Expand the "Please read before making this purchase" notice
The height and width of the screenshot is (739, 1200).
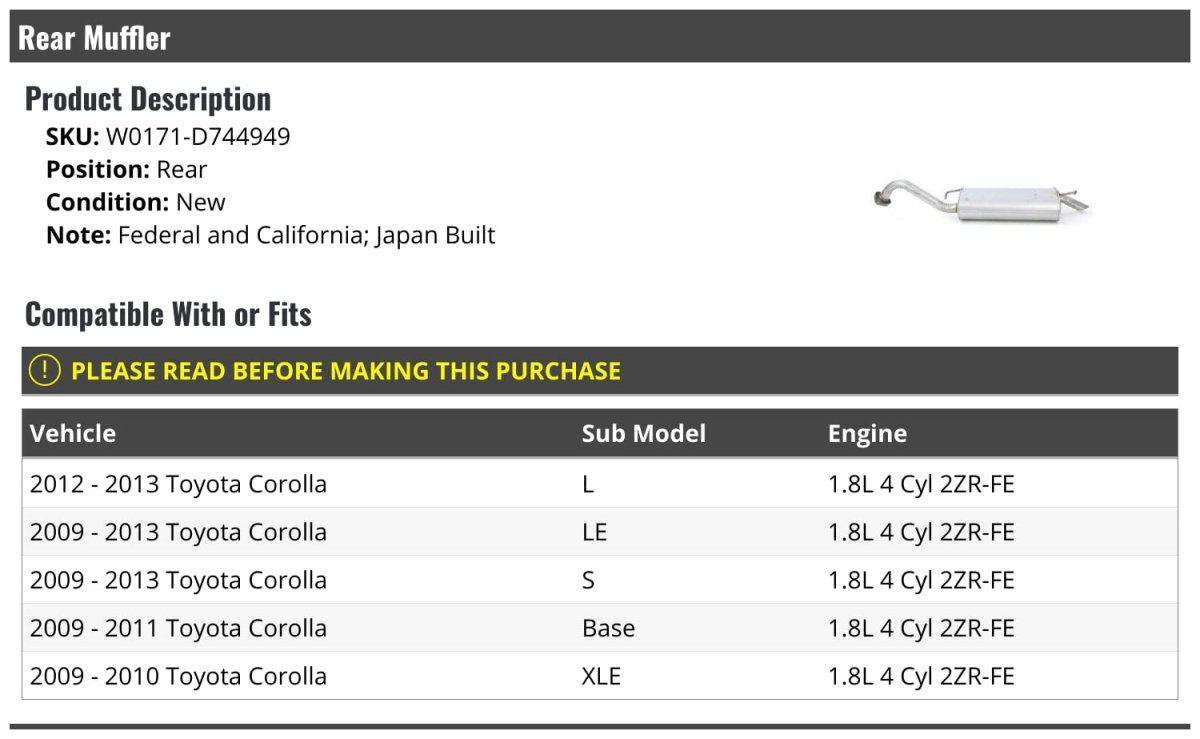tap(346, 371)
